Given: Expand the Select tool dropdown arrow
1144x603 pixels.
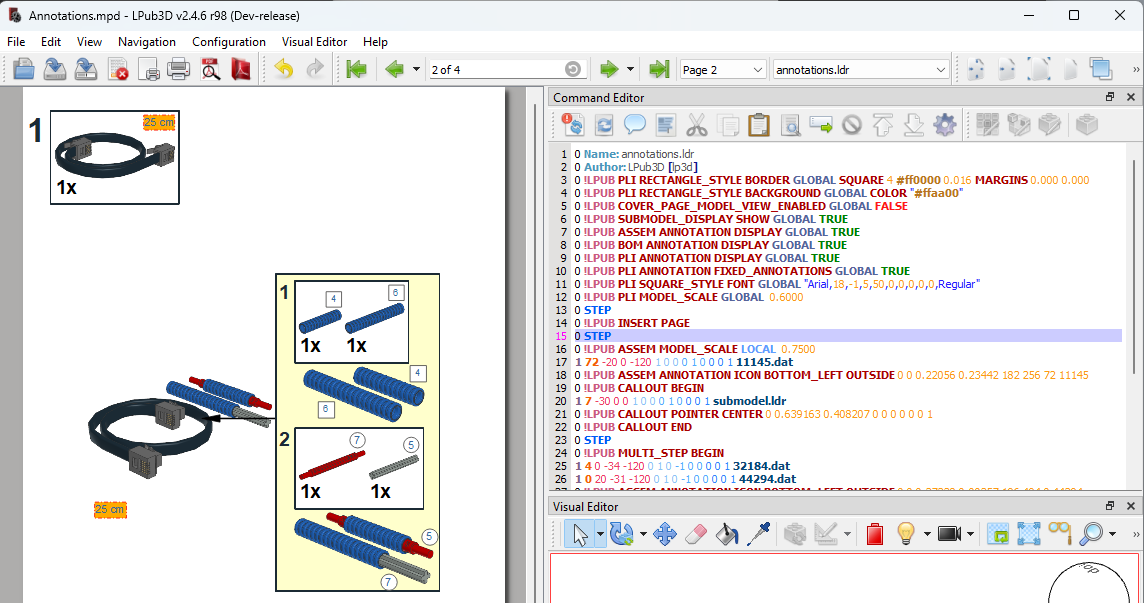Looking at the screenshot, I should pyautogui.click(x=600, y=534).
